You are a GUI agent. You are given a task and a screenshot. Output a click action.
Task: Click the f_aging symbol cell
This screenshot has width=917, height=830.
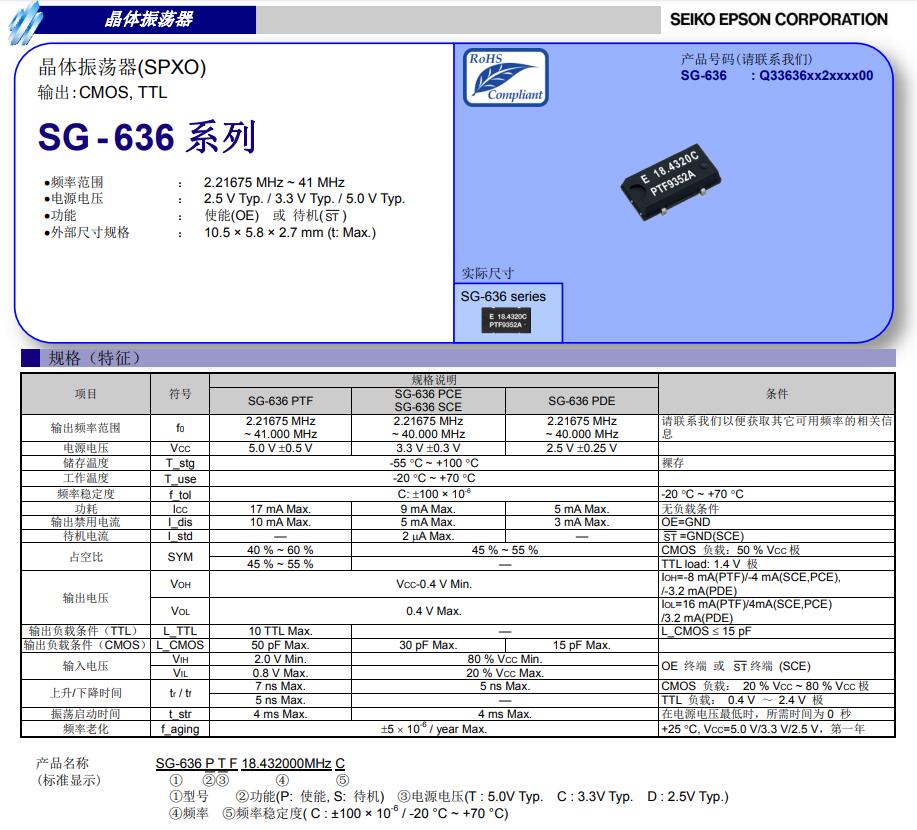180,729
